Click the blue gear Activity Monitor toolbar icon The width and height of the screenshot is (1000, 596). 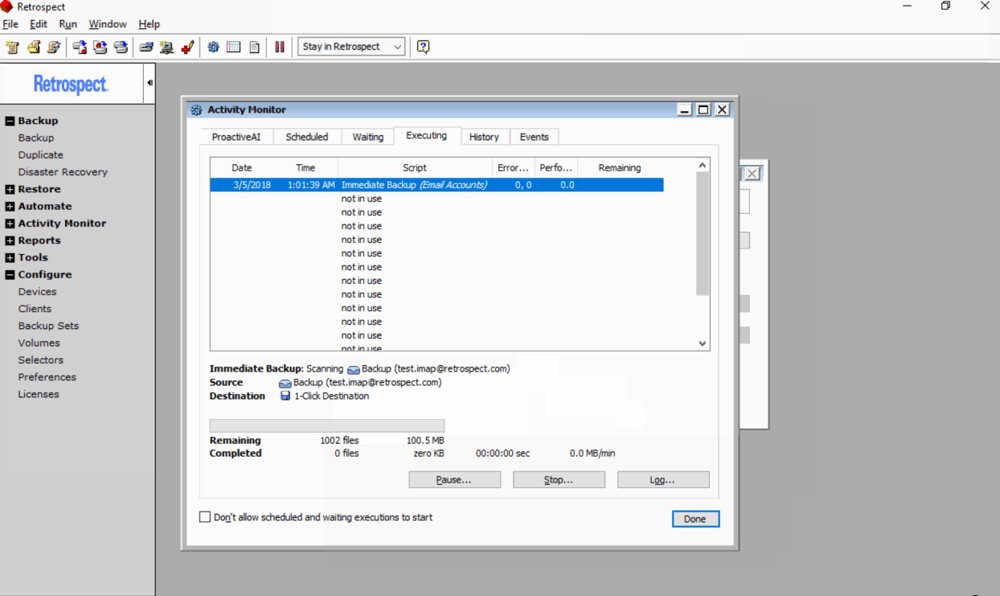coord(214,47)
